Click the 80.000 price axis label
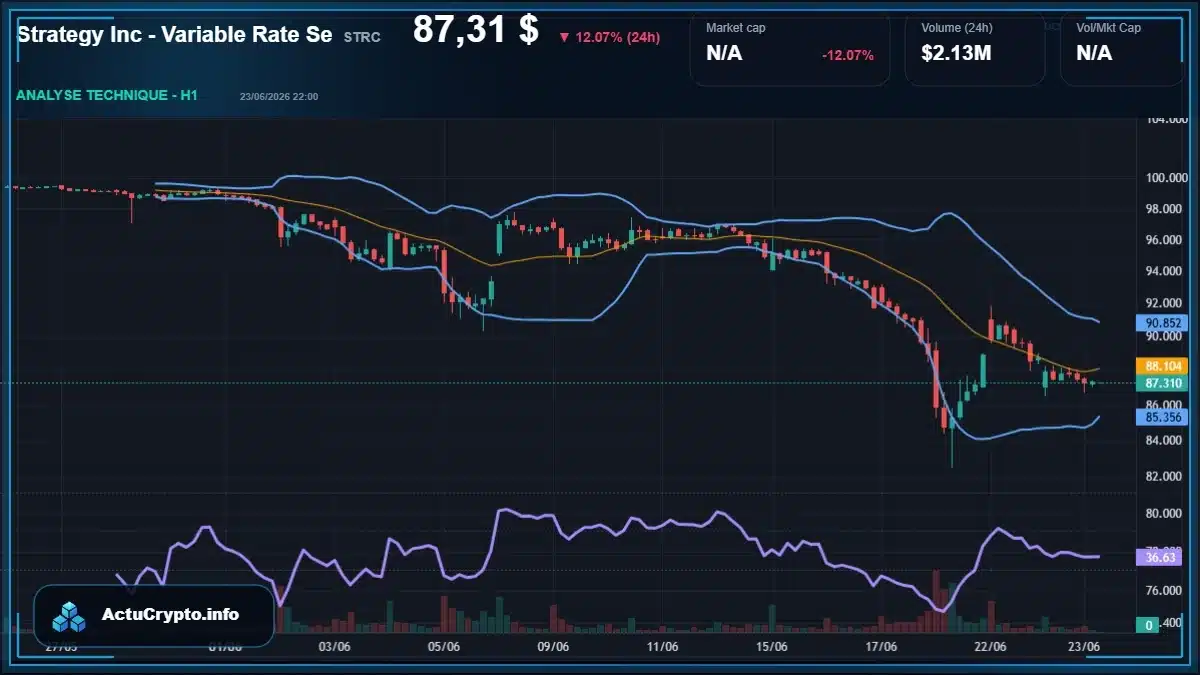The image size is (1200, 675). (1163, 513)
